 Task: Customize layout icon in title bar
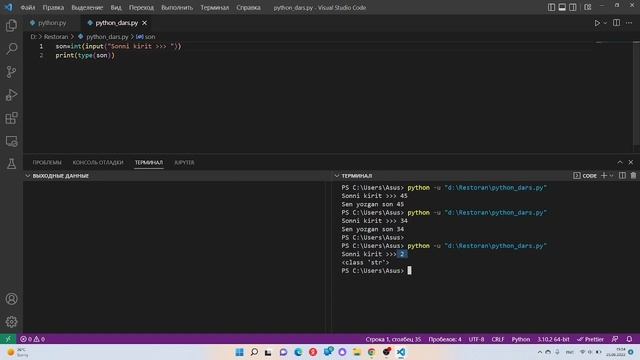[588, 7]
